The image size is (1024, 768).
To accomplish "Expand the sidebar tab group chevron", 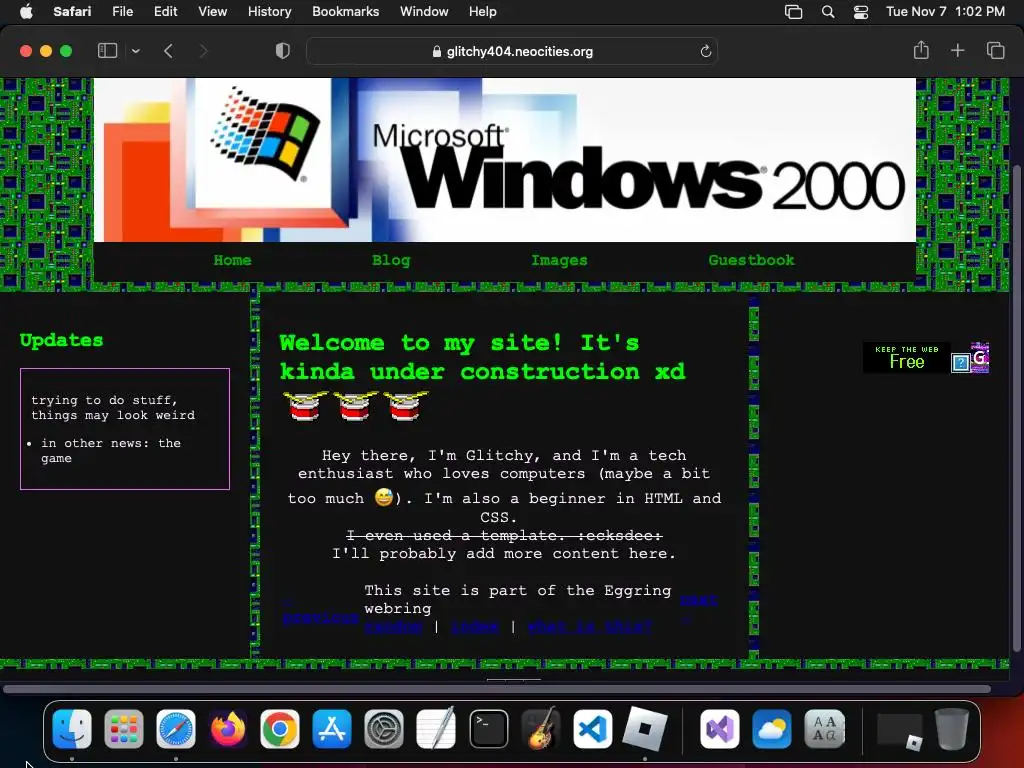I will [x=135, y=51].
